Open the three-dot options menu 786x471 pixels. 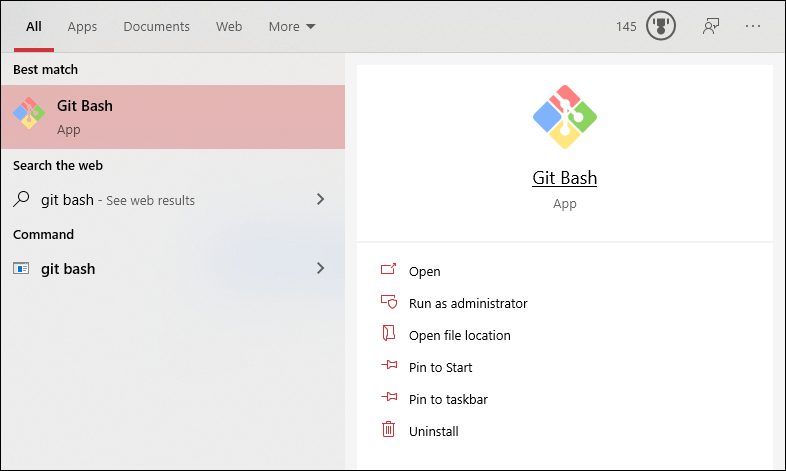click(x=752, y=26)
